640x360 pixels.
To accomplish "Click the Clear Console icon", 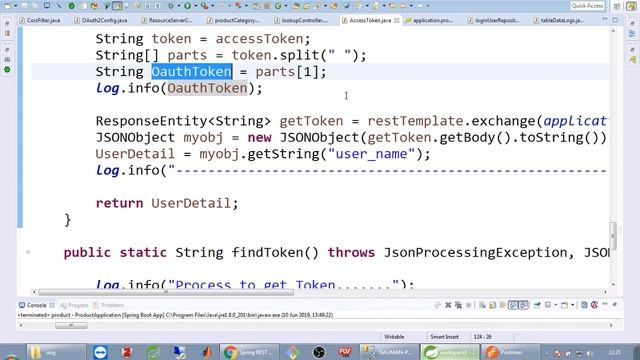I will point(482,305).
